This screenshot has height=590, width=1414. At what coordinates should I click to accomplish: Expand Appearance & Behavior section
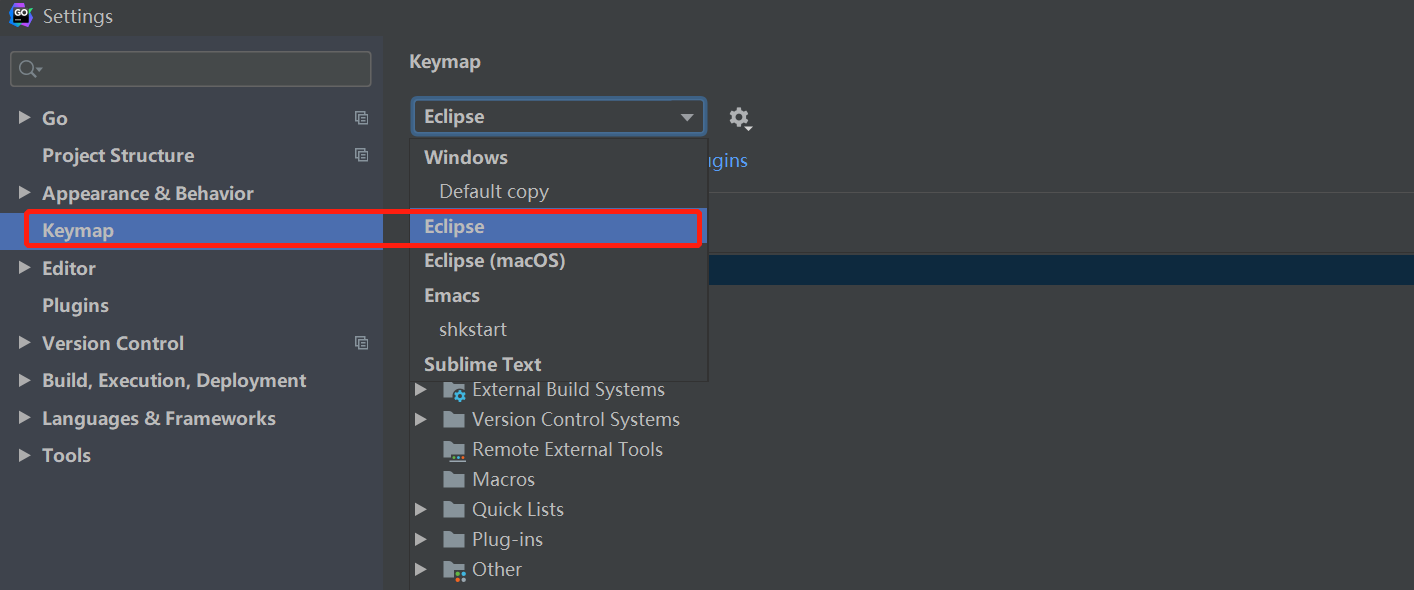tap(24, 193)
